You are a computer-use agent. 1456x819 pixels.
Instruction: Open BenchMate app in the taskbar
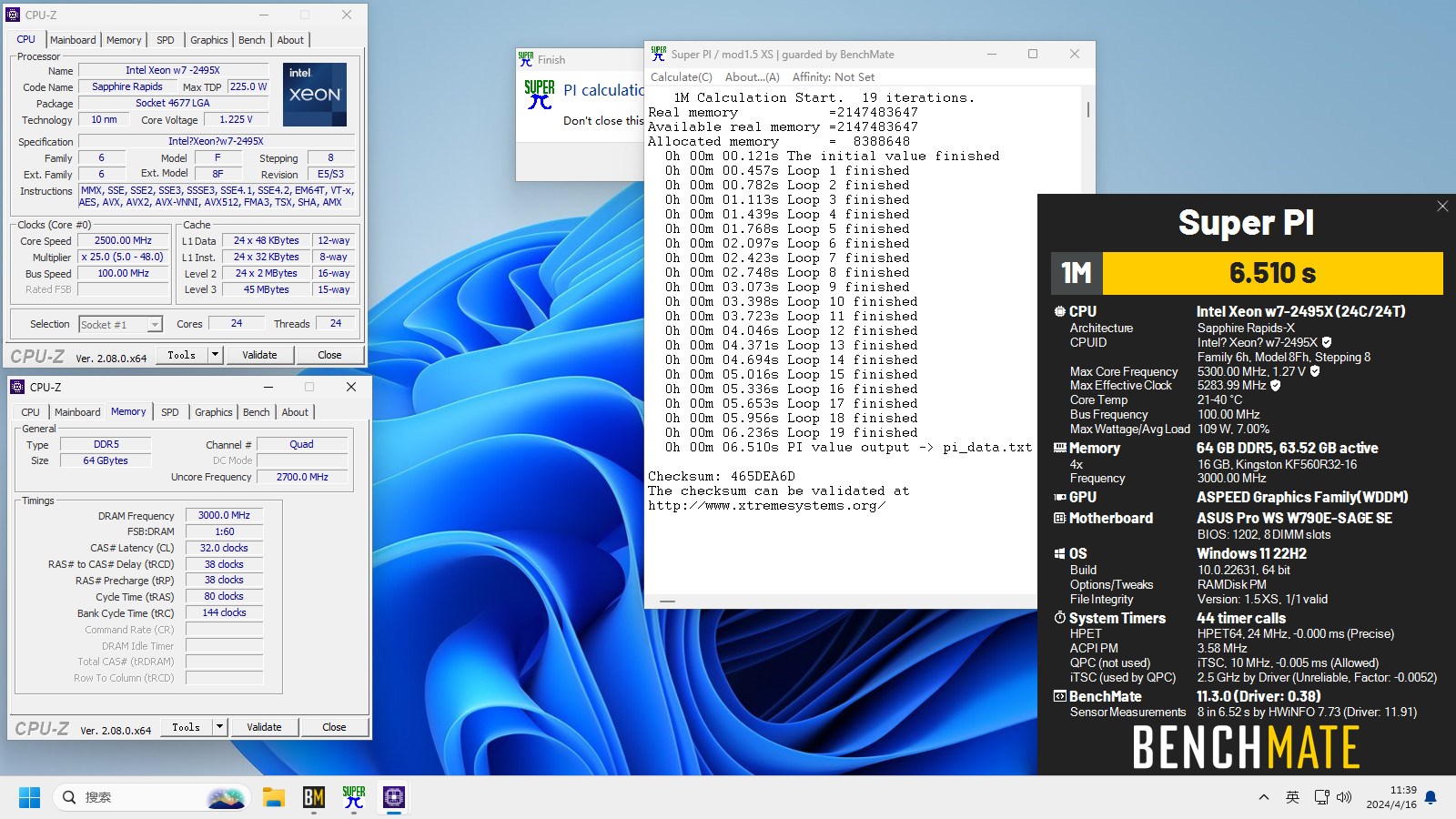pos(314,797)
